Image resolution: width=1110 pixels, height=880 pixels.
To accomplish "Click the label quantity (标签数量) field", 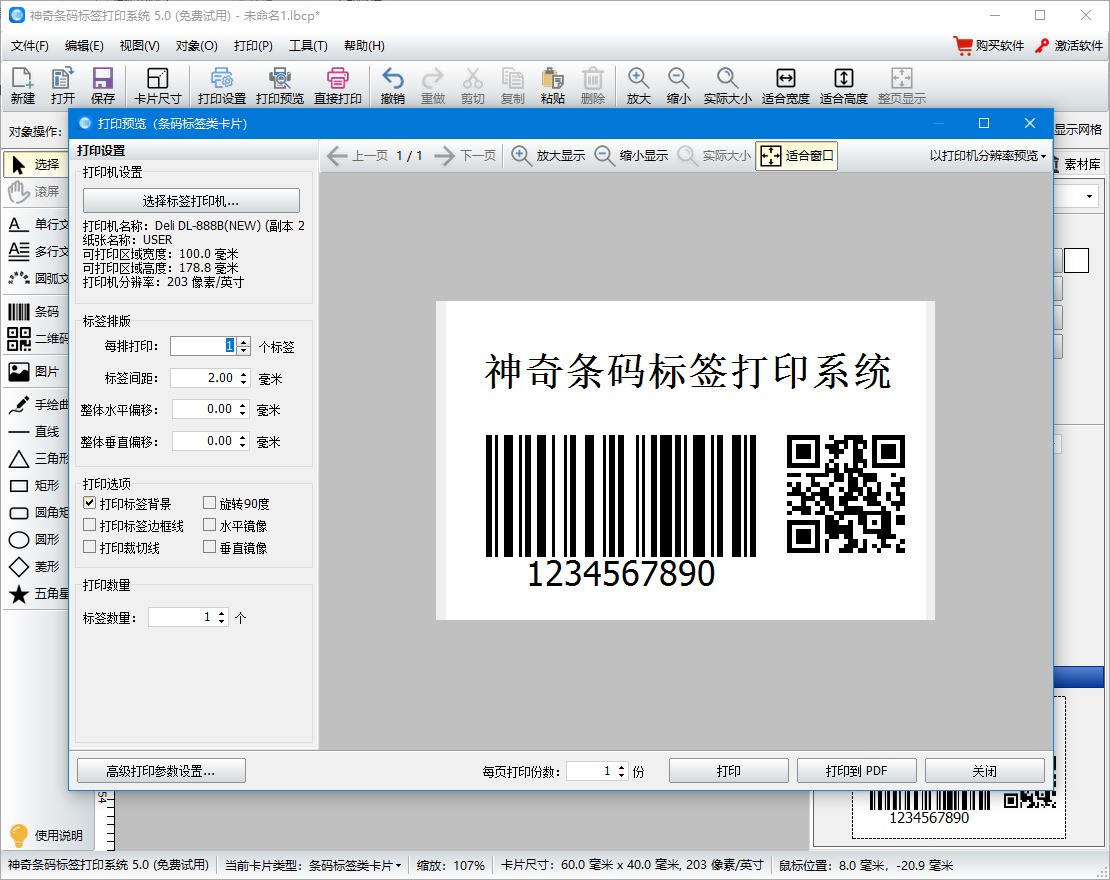I will (x=183, y=617).
